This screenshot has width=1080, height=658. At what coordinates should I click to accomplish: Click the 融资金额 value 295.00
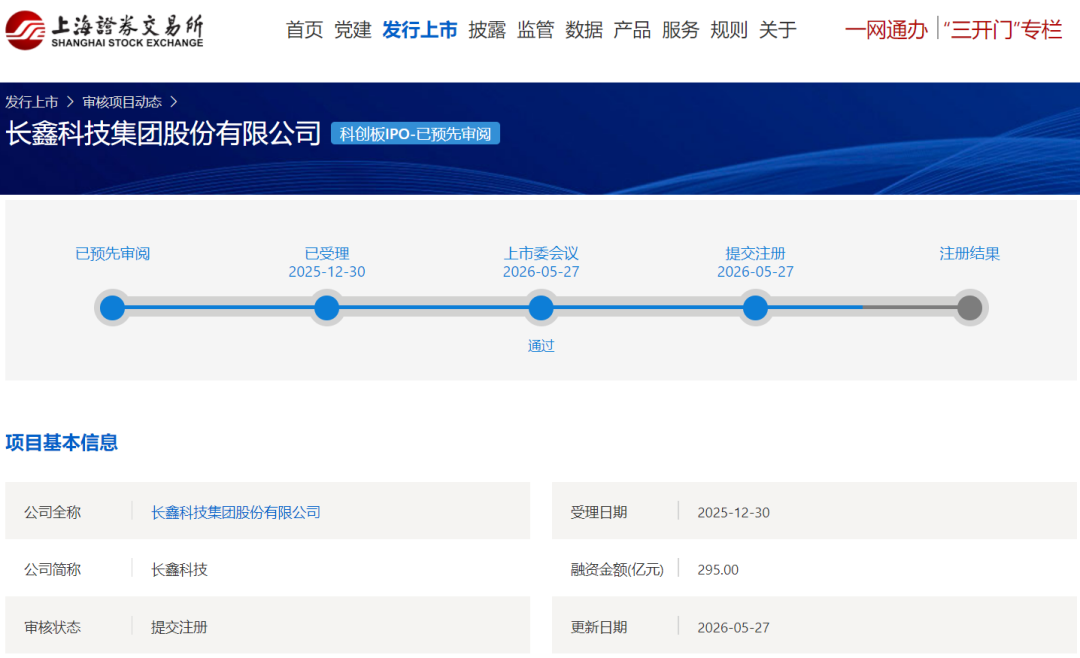(718, 570)
